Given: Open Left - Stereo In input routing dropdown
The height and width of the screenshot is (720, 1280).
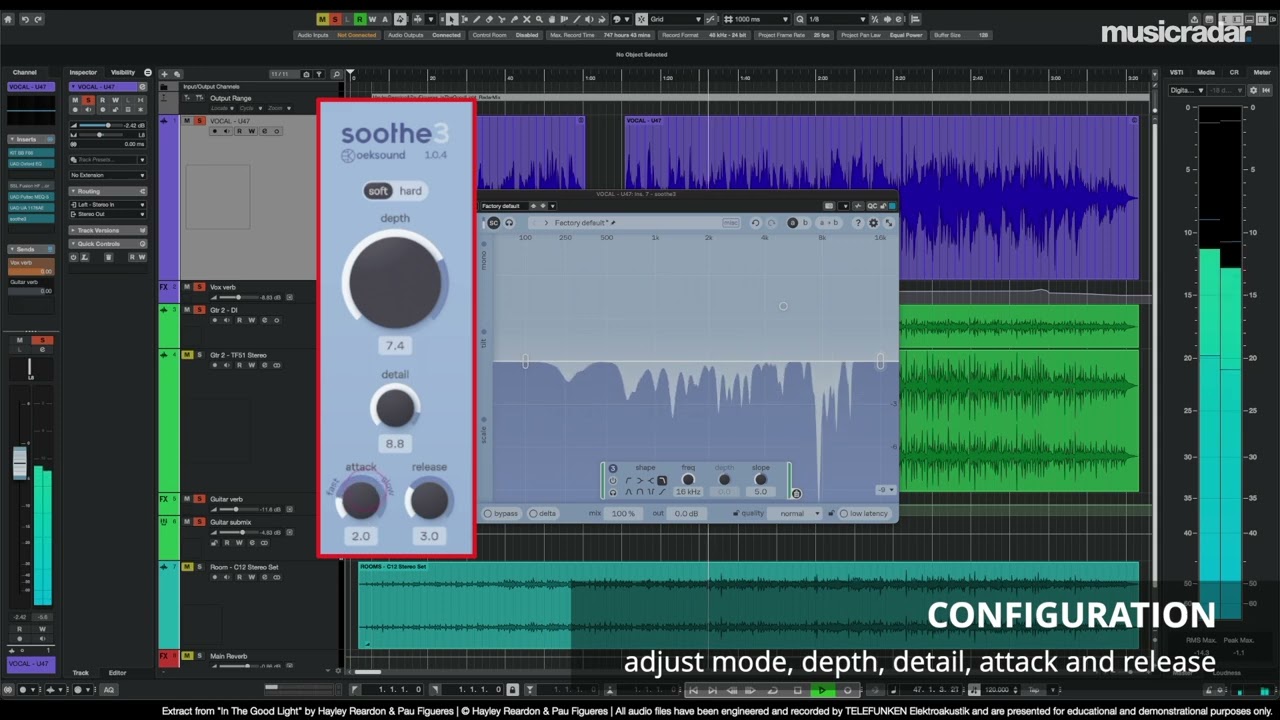Looking at the screenshot, I should 108,205.
